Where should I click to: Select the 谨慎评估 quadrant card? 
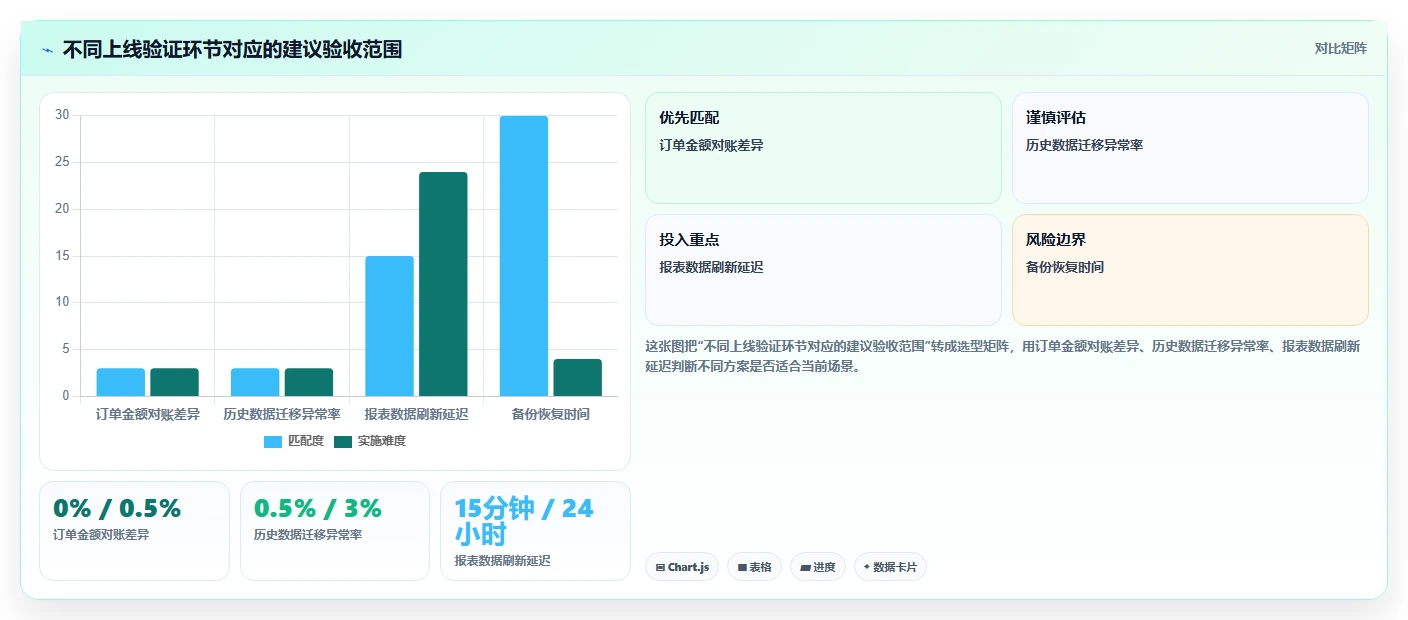pos(1190,148)
